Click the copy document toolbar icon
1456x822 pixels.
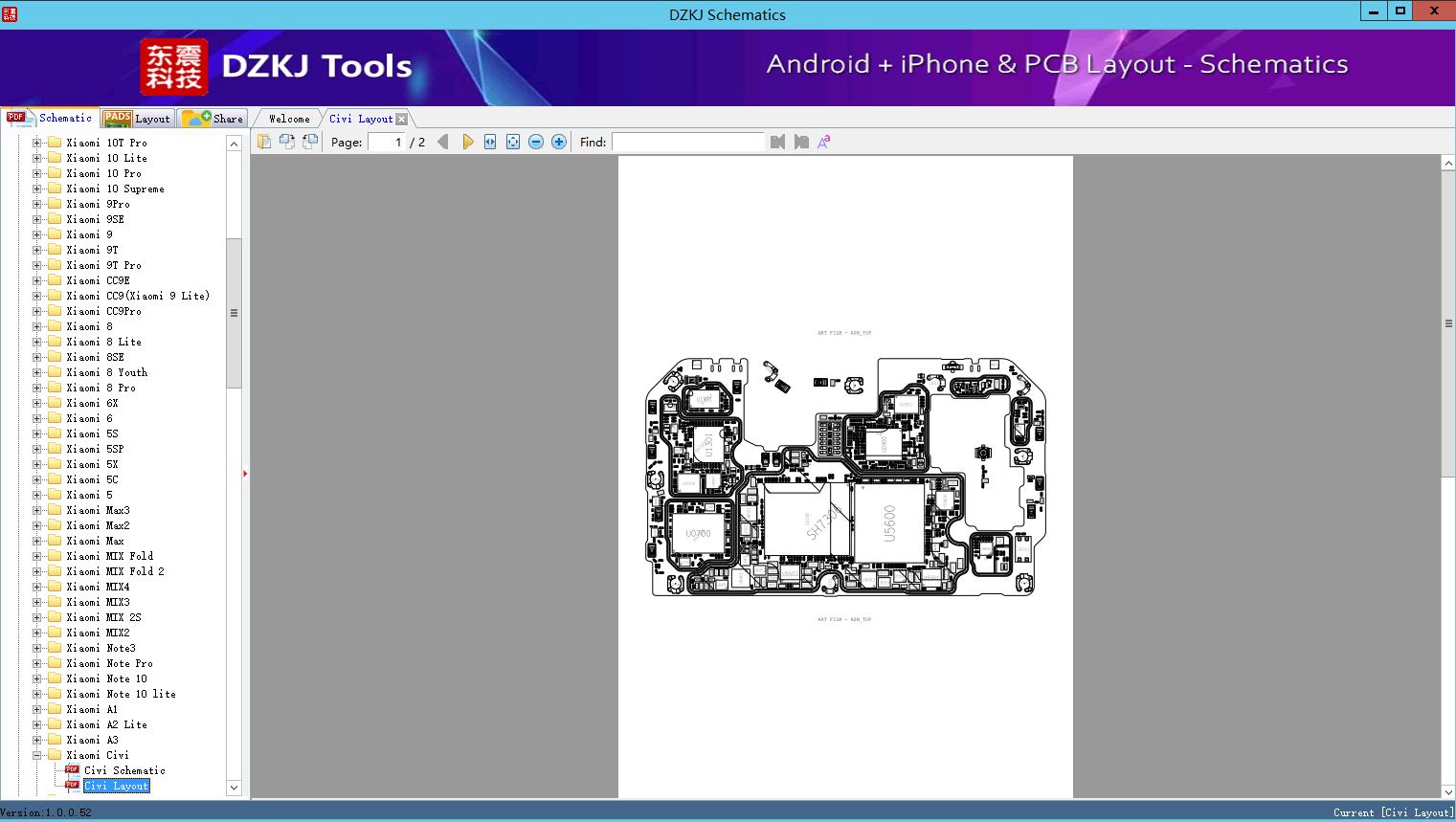tap(263, 142)
